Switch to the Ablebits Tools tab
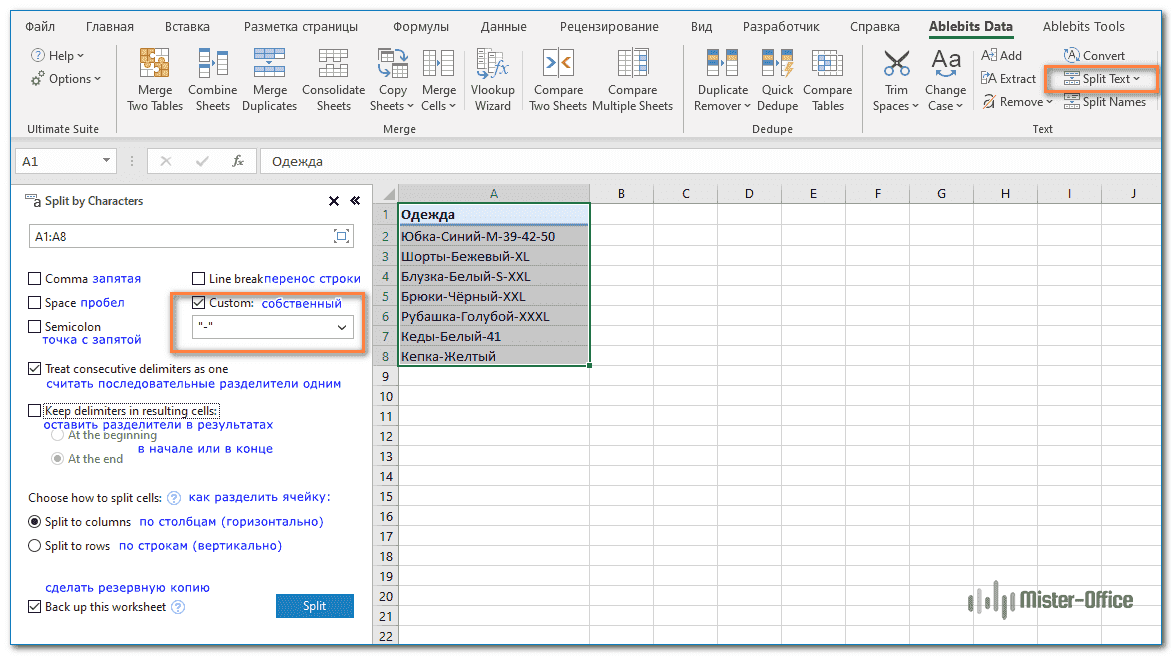The image size is (1173, 656). click(1083, 27)
